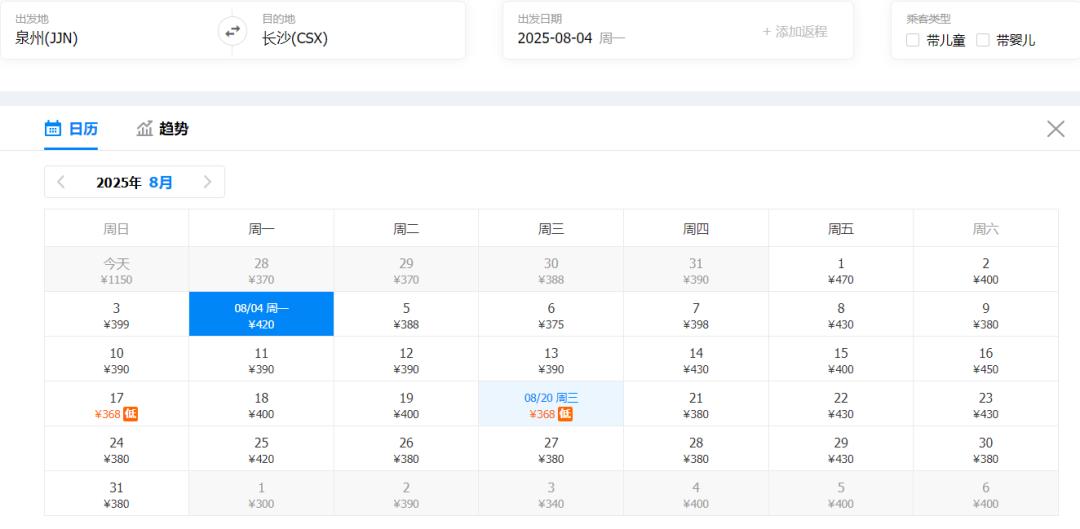Choose August 22 date cell
The width and height of the screenshot is (1080, 529).
pos(841,404)
